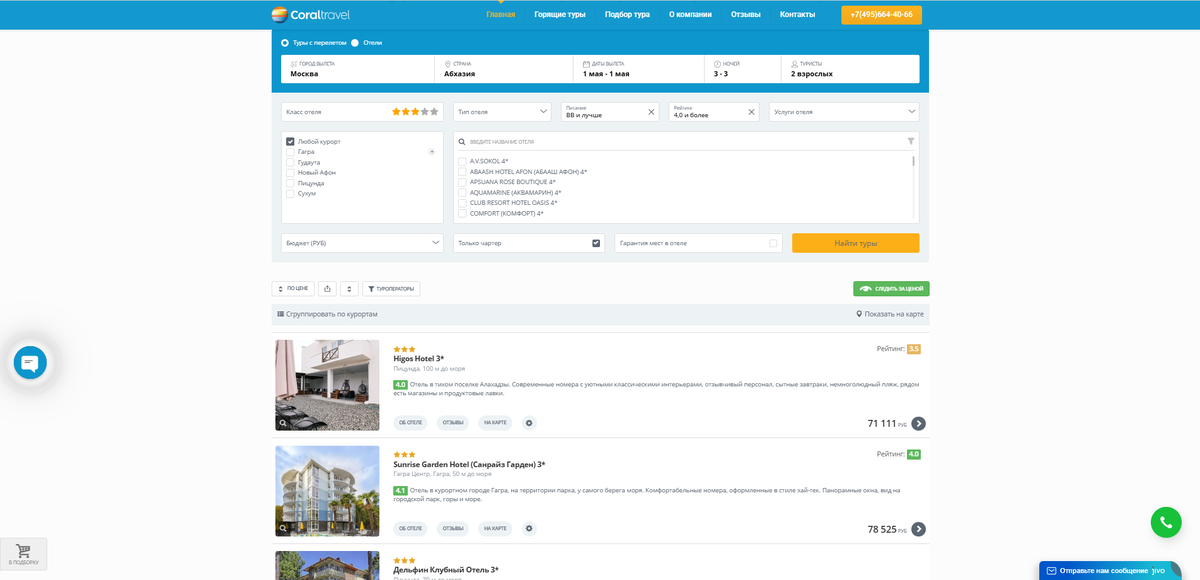Switch to the Отзывы tab on Higos Hotel
The width and height of the screenshot is (1200, 580).
(x=451, y=423)
